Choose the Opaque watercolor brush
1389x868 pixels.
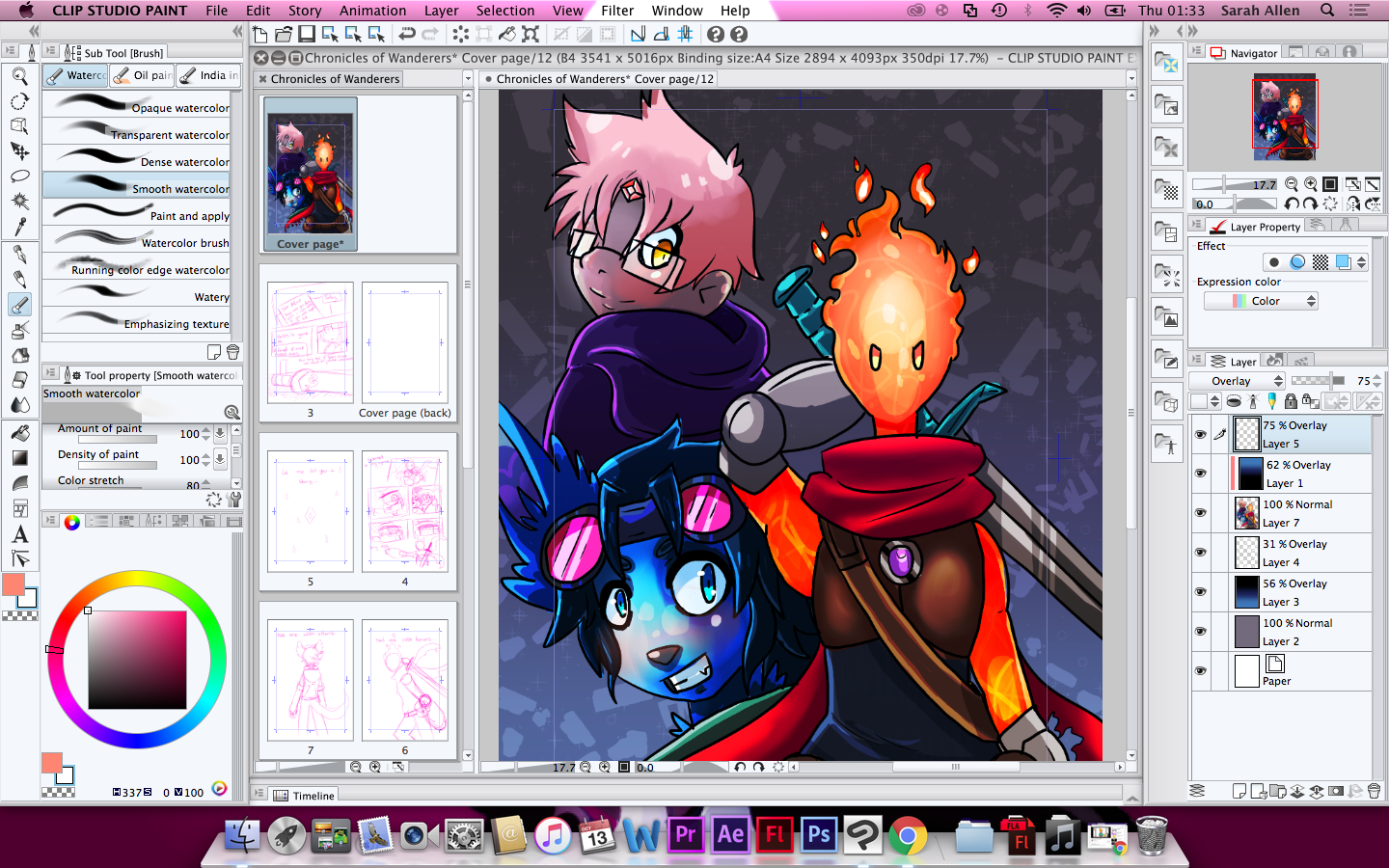(137, 103)
